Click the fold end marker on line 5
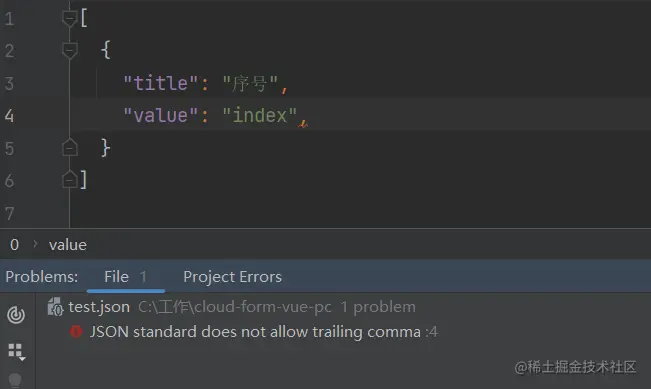The width and height of the screenshot is (651, 389). point(70,147)
